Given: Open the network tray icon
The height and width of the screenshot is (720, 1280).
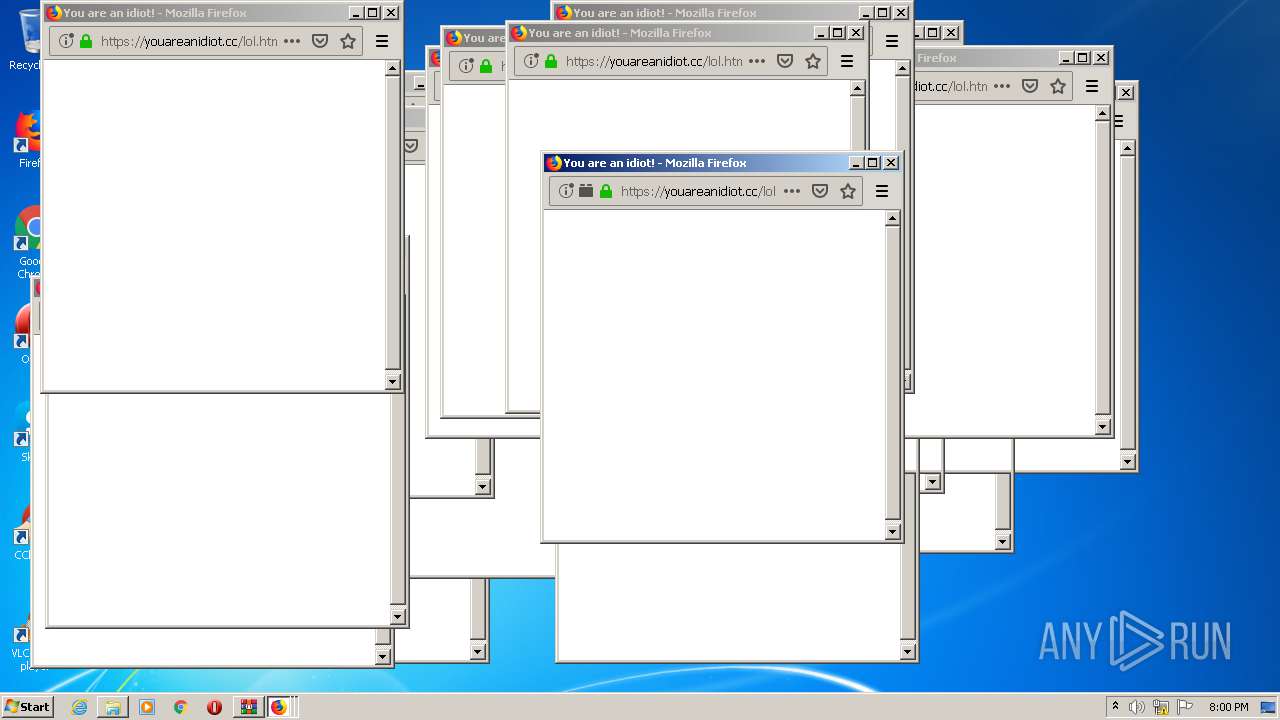Looking at the screenshot, I should click(x=1161, y=707).
